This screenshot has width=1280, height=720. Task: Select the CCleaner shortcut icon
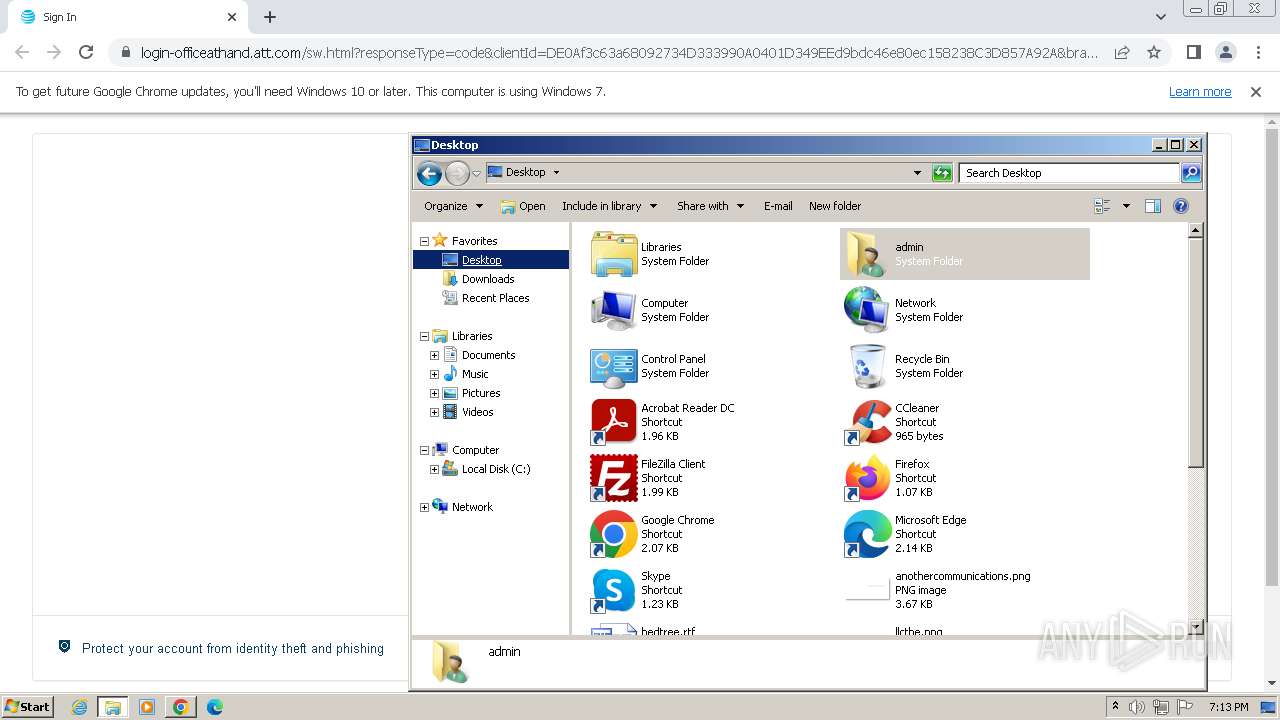click(867, 422)
